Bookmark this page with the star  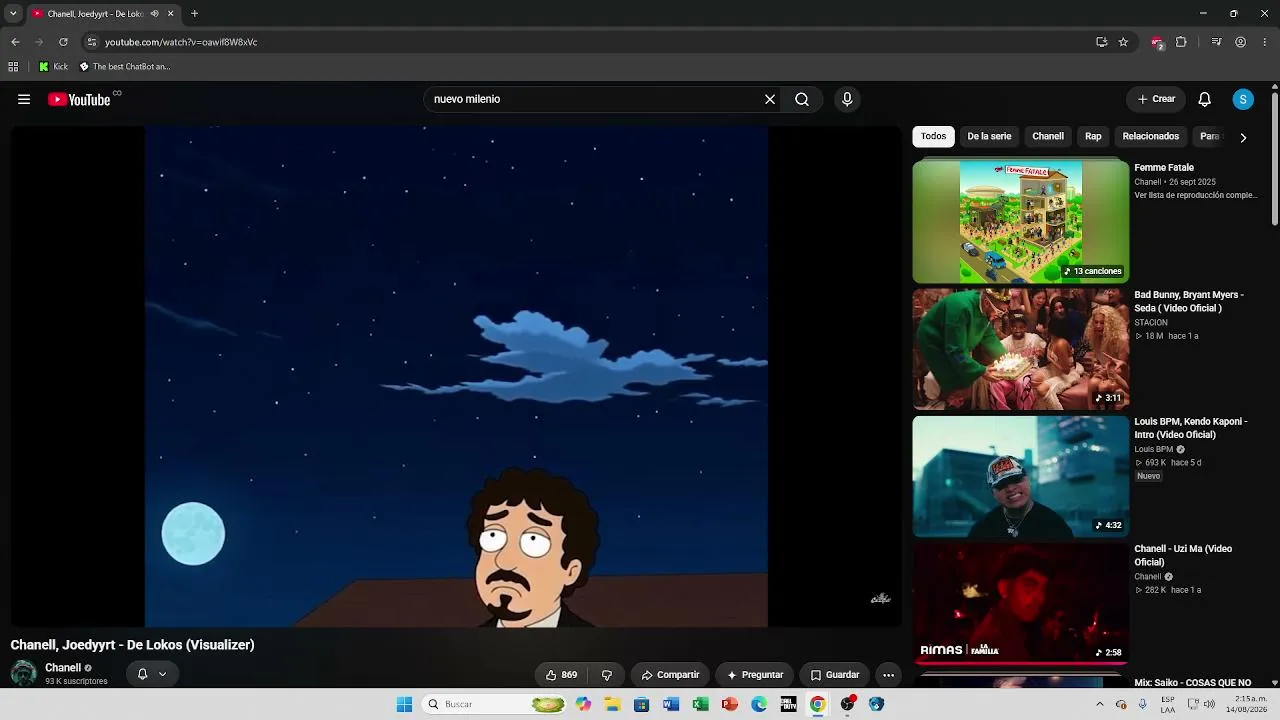[1123, 42]
